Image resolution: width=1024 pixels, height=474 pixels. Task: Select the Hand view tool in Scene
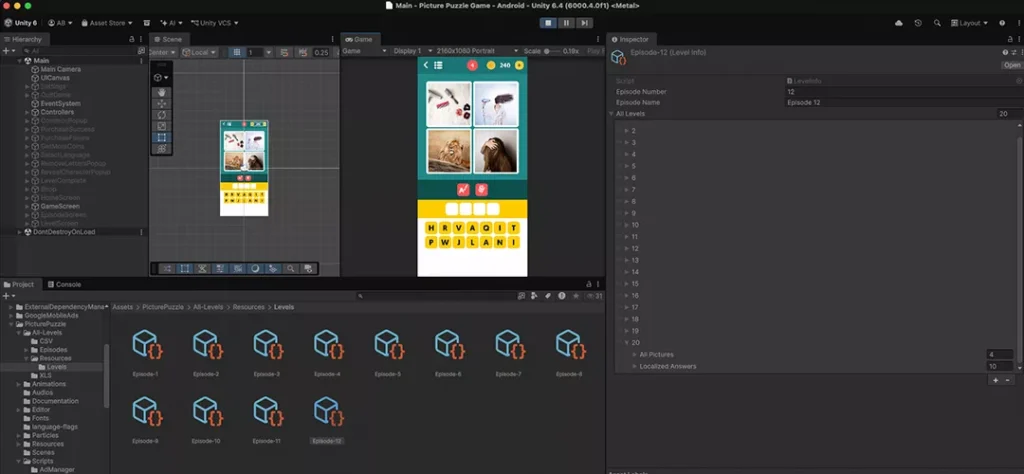tap(161, 93)
